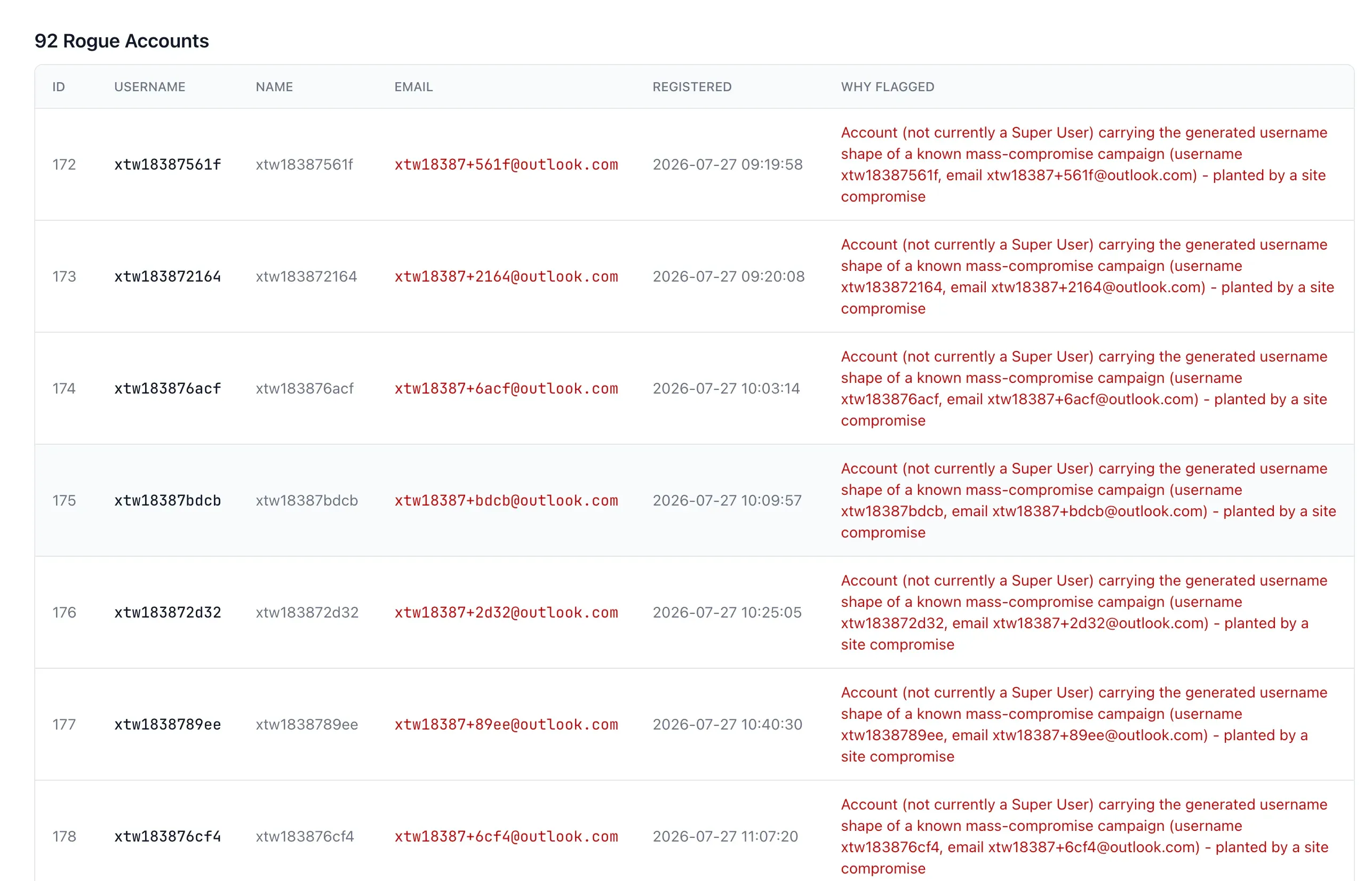The width and height of the screenshot is (1372, 881).
Task: Click the flag reason for account 177
Action: click(1084, 725)
